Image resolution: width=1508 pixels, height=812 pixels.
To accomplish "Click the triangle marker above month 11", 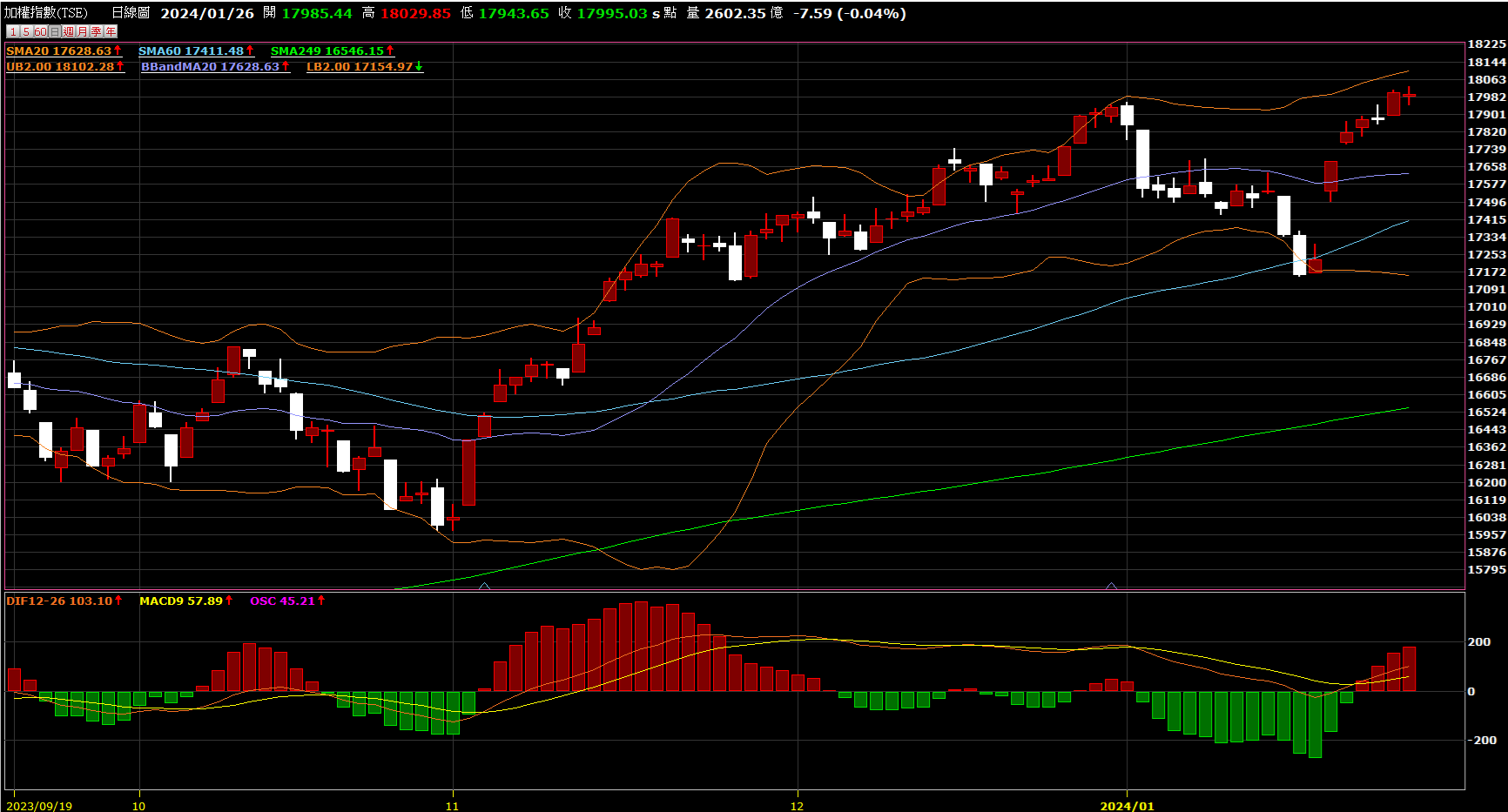I will pyautogui.click(x=484, y=586).
